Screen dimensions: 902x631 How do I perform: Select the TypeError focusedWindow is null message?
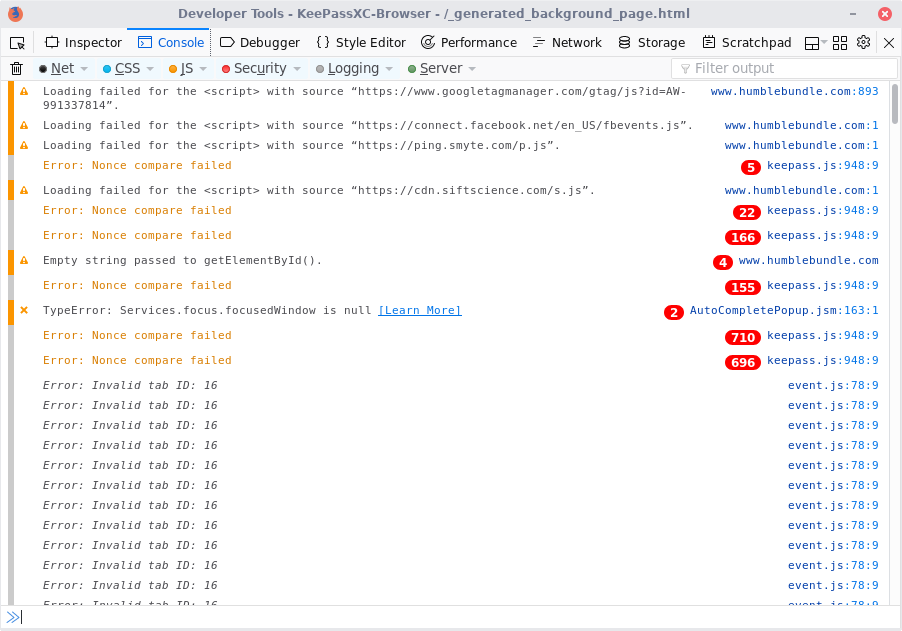point(207,310)
